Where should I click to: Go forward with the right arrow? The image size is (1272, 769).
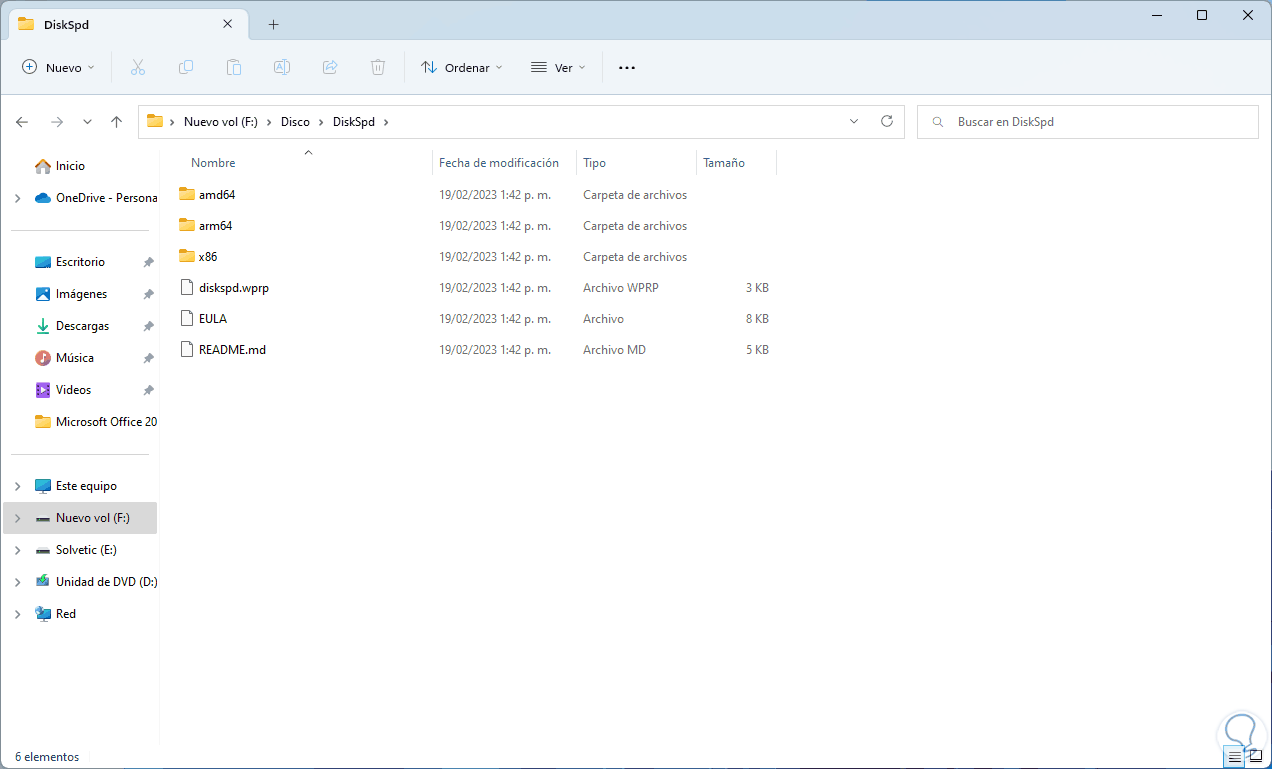57,122
